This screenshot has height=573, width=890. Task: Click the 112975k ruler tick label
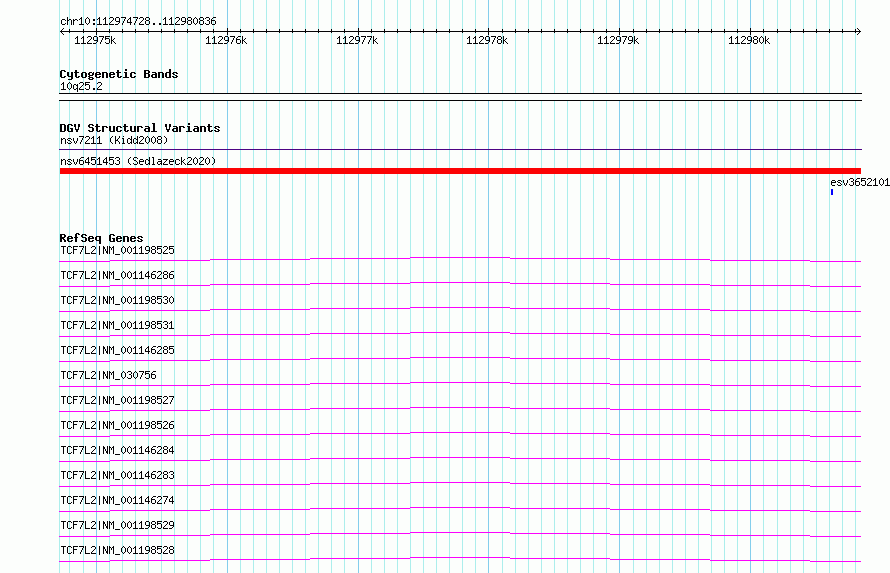coord(95,40)
